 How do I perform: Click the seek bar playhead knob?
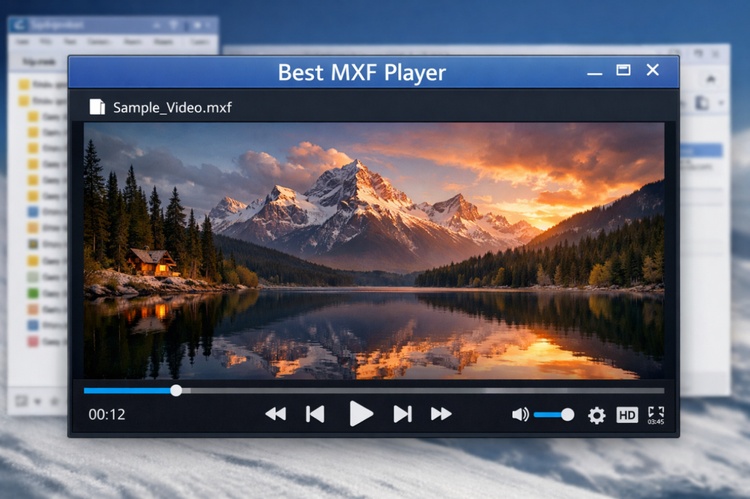click(x=176, y=390)
